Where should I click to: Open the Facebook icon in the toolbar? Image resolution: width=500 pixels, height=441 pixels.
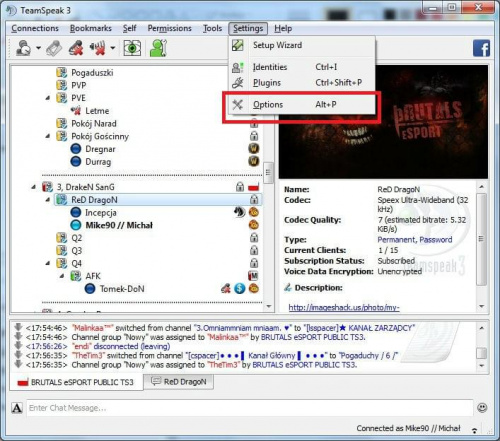click(x=481, y=48)
